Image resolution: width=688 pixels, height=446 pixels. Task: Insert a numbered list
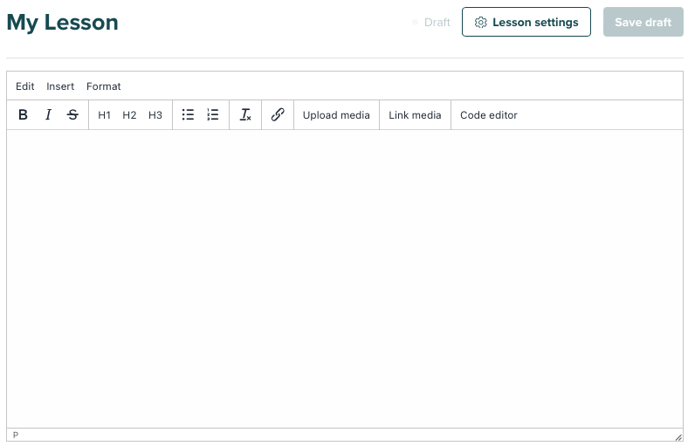[x=213, y=115]
